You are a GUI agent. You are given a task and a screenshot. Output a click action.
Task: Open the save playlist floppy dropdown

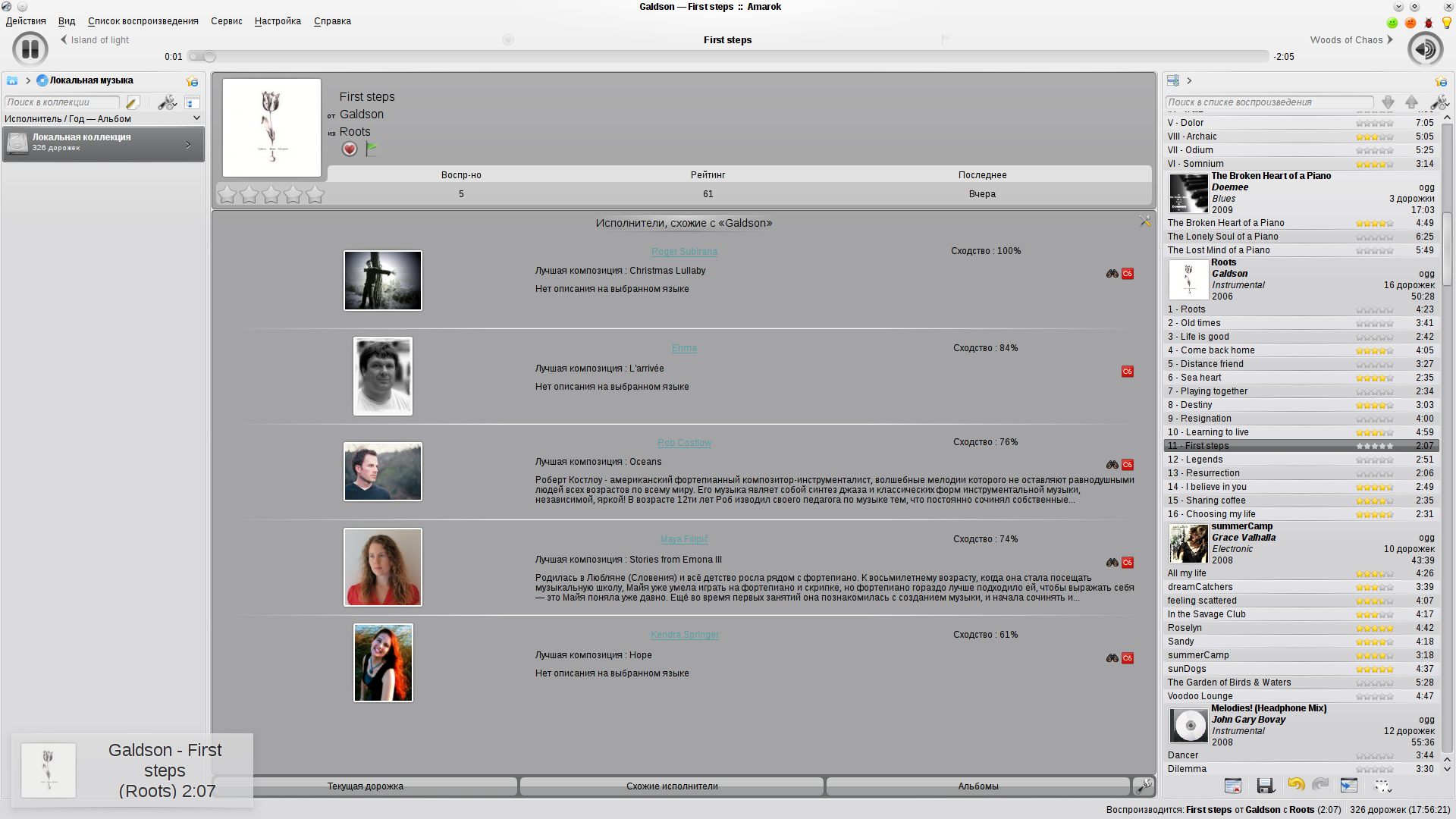[1265, 786]
